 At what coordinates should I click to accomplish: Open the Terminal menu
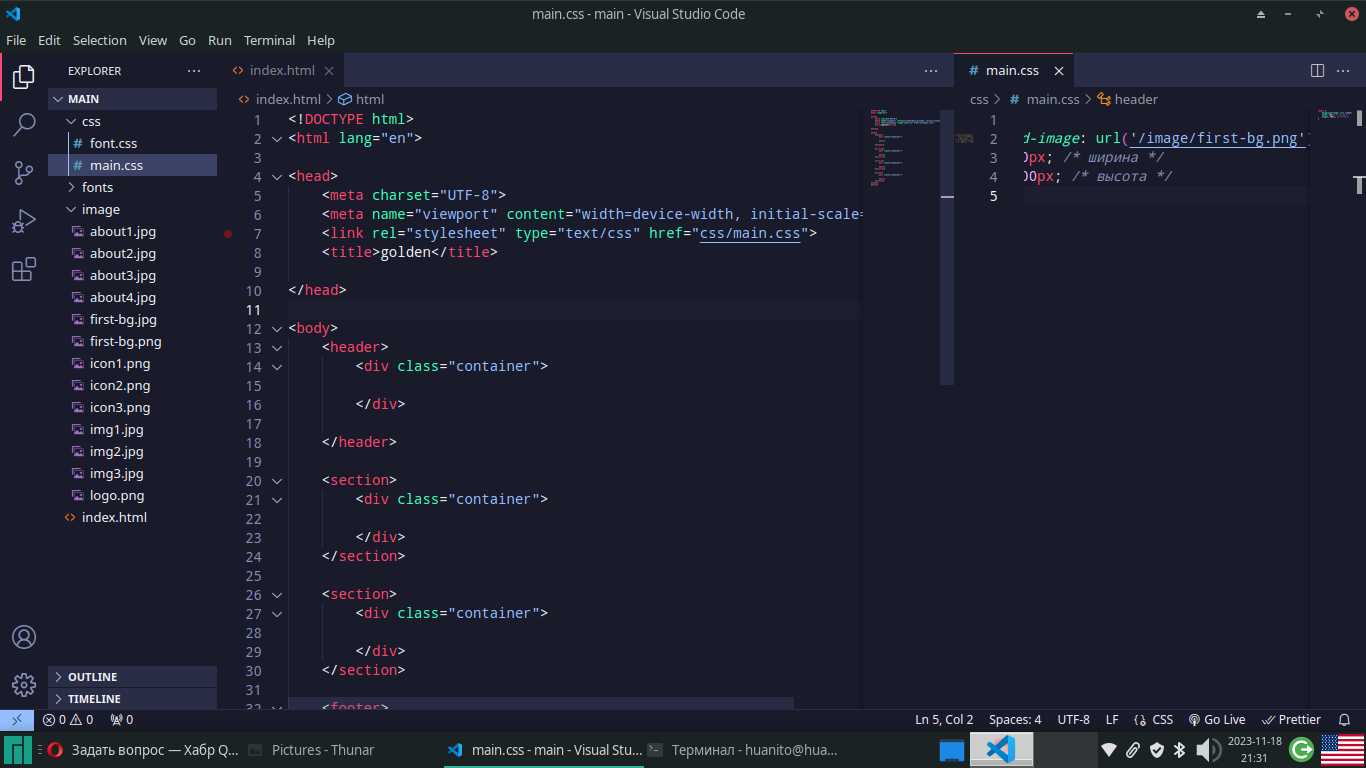[269, 40]
